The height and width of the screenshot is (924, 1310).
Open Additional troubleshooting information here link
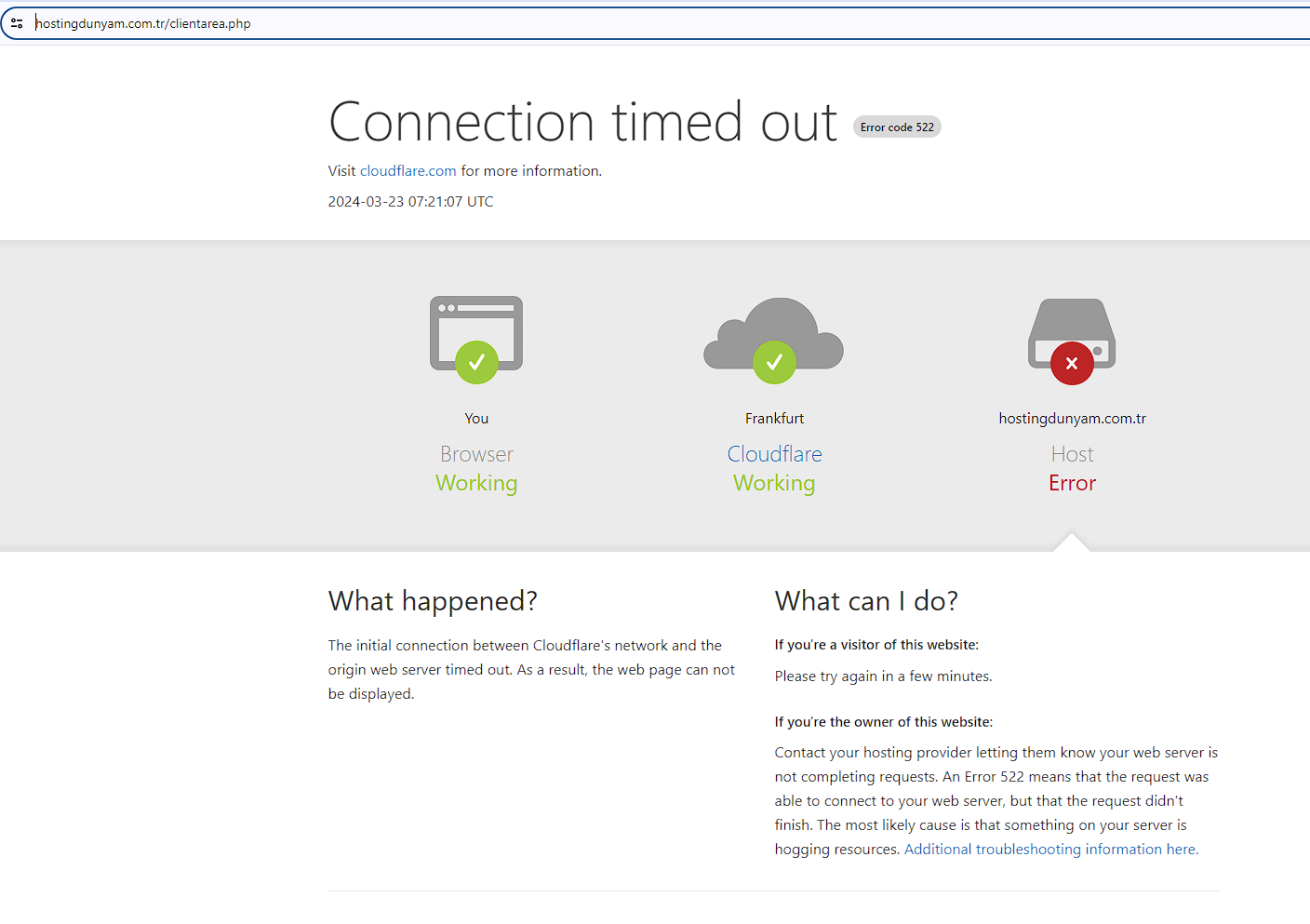(1051, 850)
